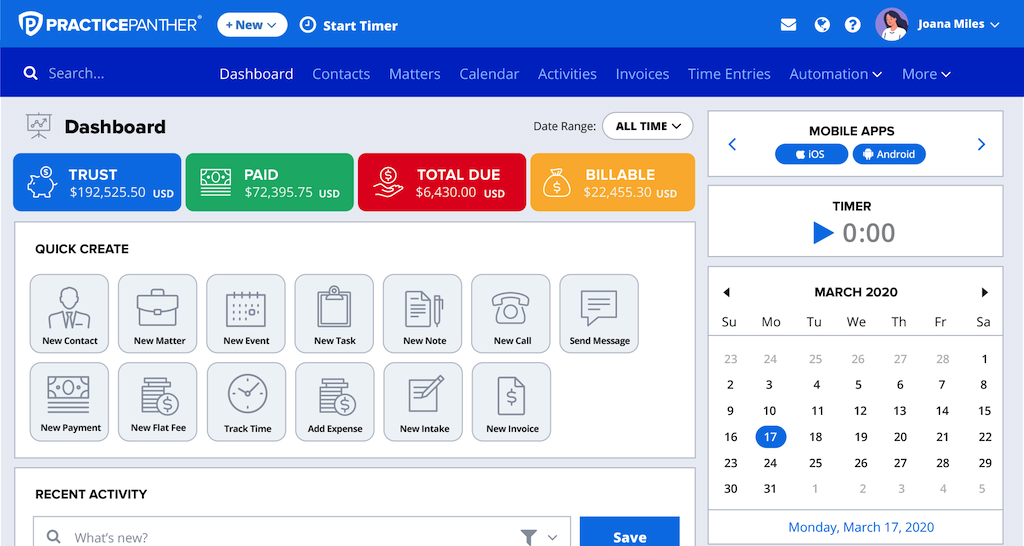Open the New Invoice icon
Viewport: 1024px width, 546px height.
[x=511, y=401]
